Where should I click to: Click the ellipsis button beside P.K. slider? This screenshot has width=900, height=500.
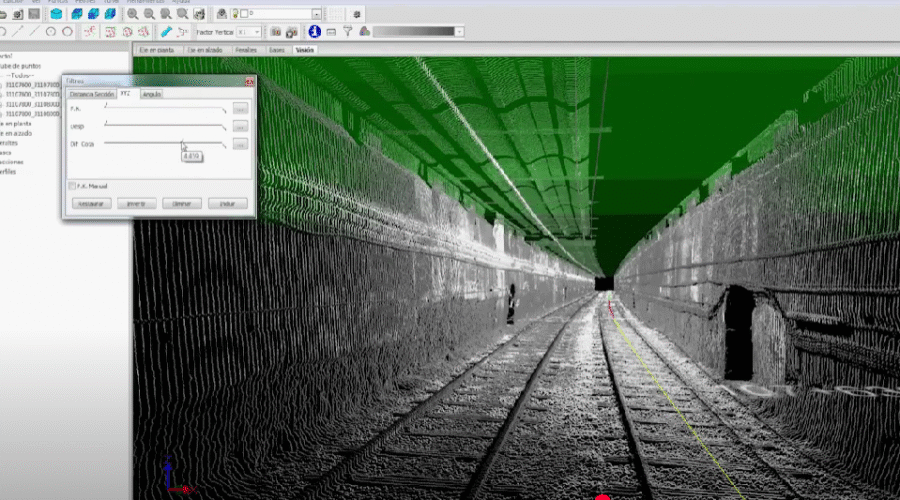click(x=240, y=108)
